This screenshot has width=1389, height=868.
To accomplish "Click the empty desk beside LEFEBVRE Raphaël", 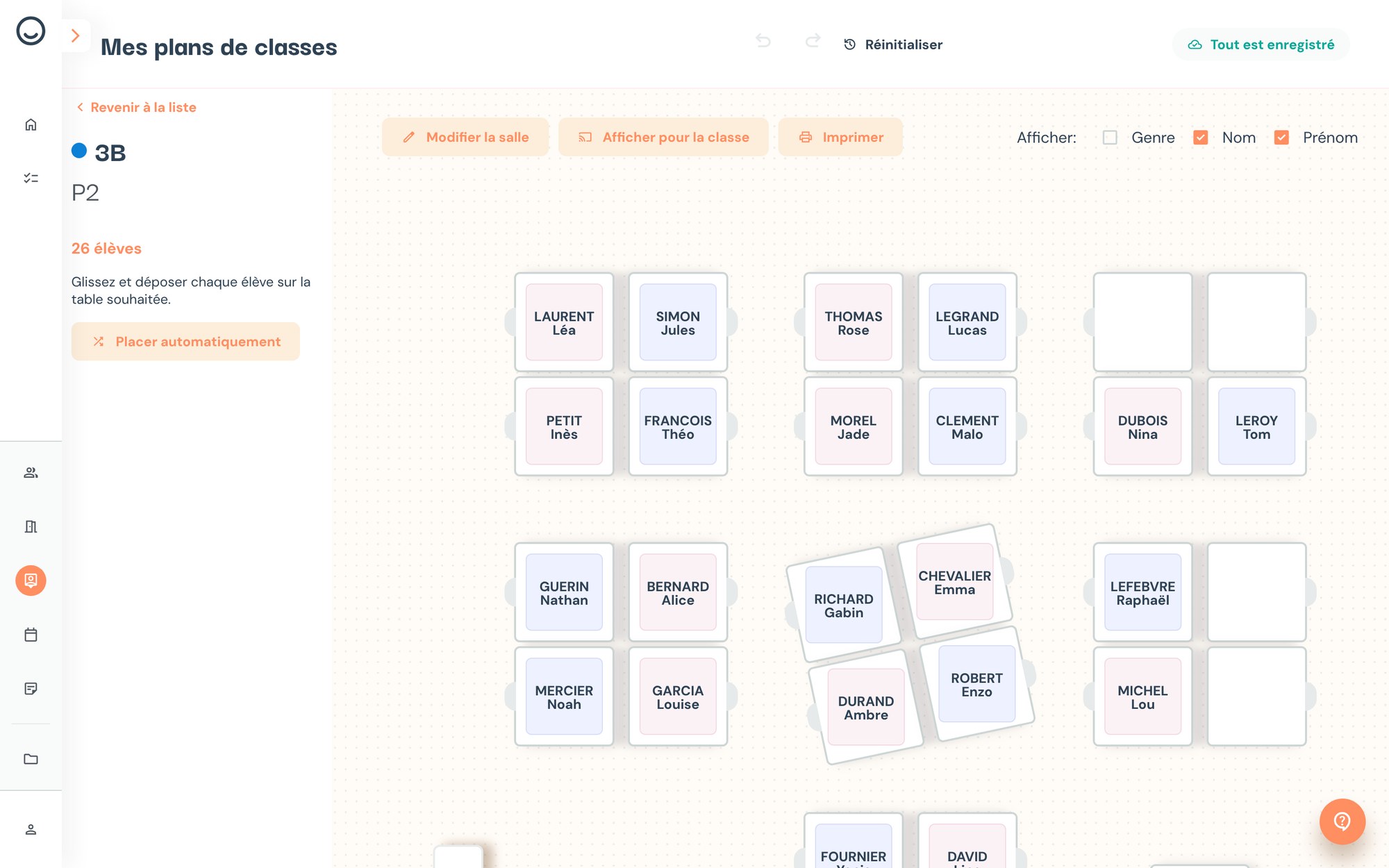I will (1257, 592).
